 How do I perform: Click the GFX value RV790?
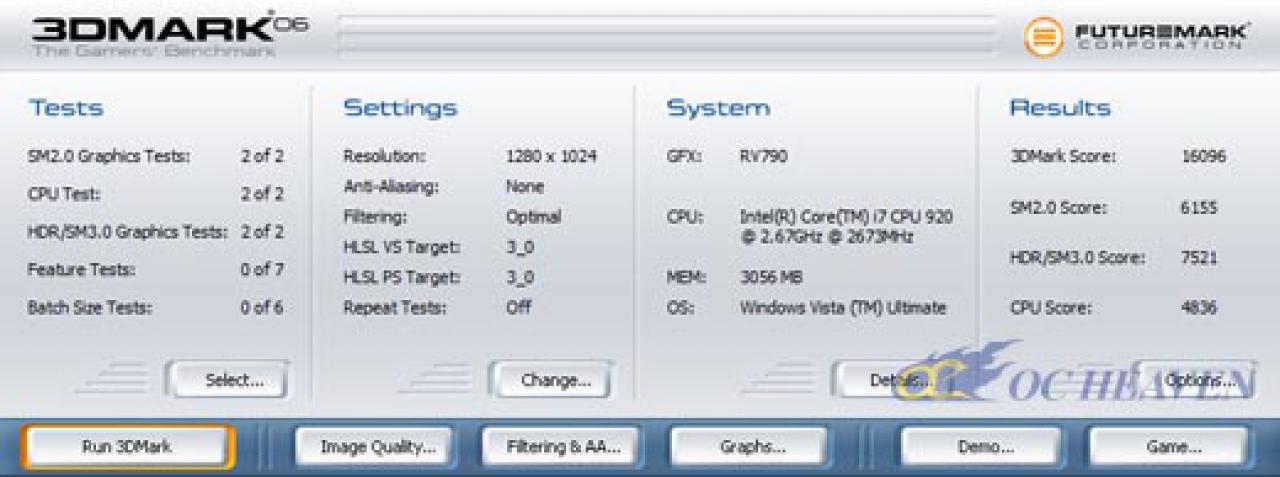point(762,157)
